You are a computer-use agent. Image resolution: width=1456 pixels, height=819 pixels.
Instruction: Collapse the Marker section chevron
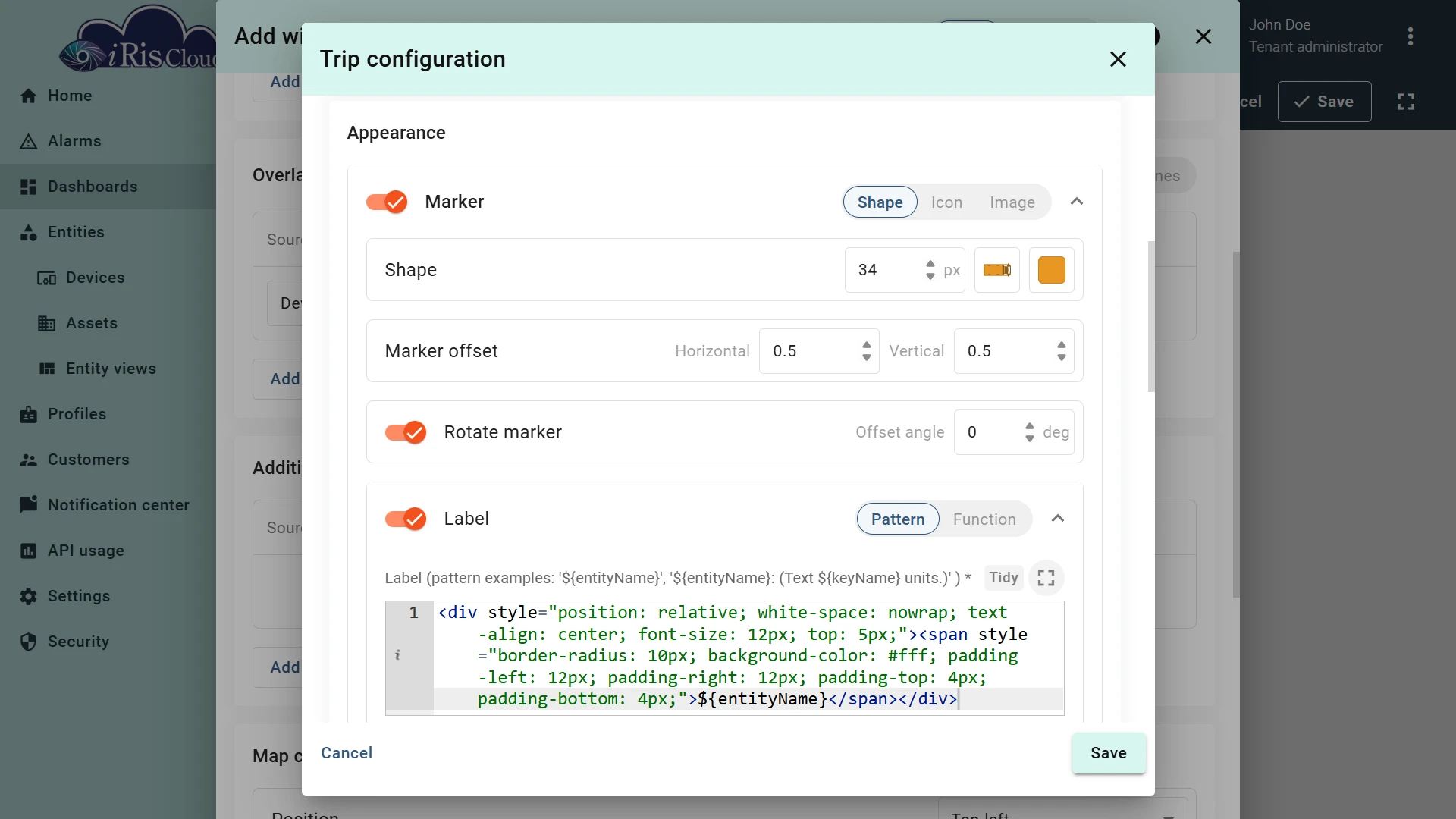point(1076,202)
